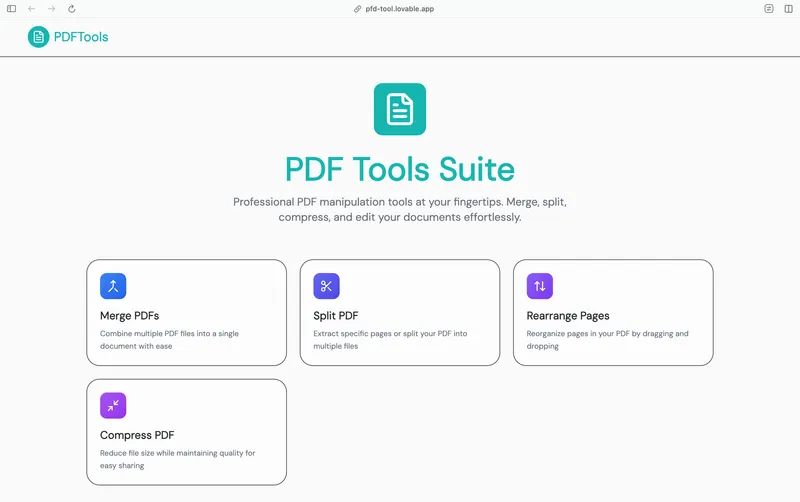Open the Merge PDFs title
Image resolution: width=800 pixels, height=502 pixels.
[x=130, y=316]
